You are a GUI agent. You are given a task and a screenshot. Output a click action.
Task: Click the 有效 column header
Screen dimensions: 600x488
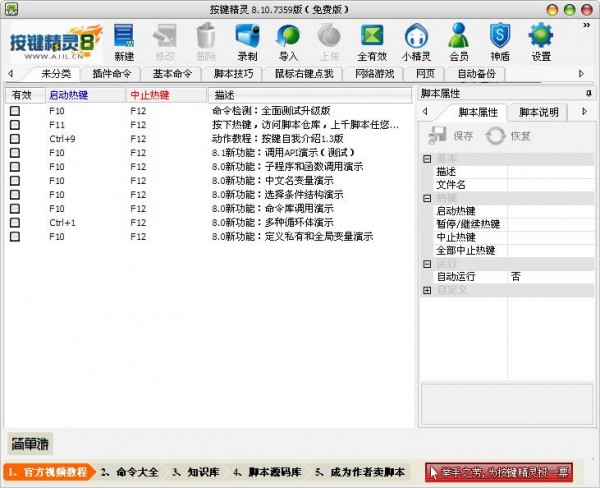24,95
